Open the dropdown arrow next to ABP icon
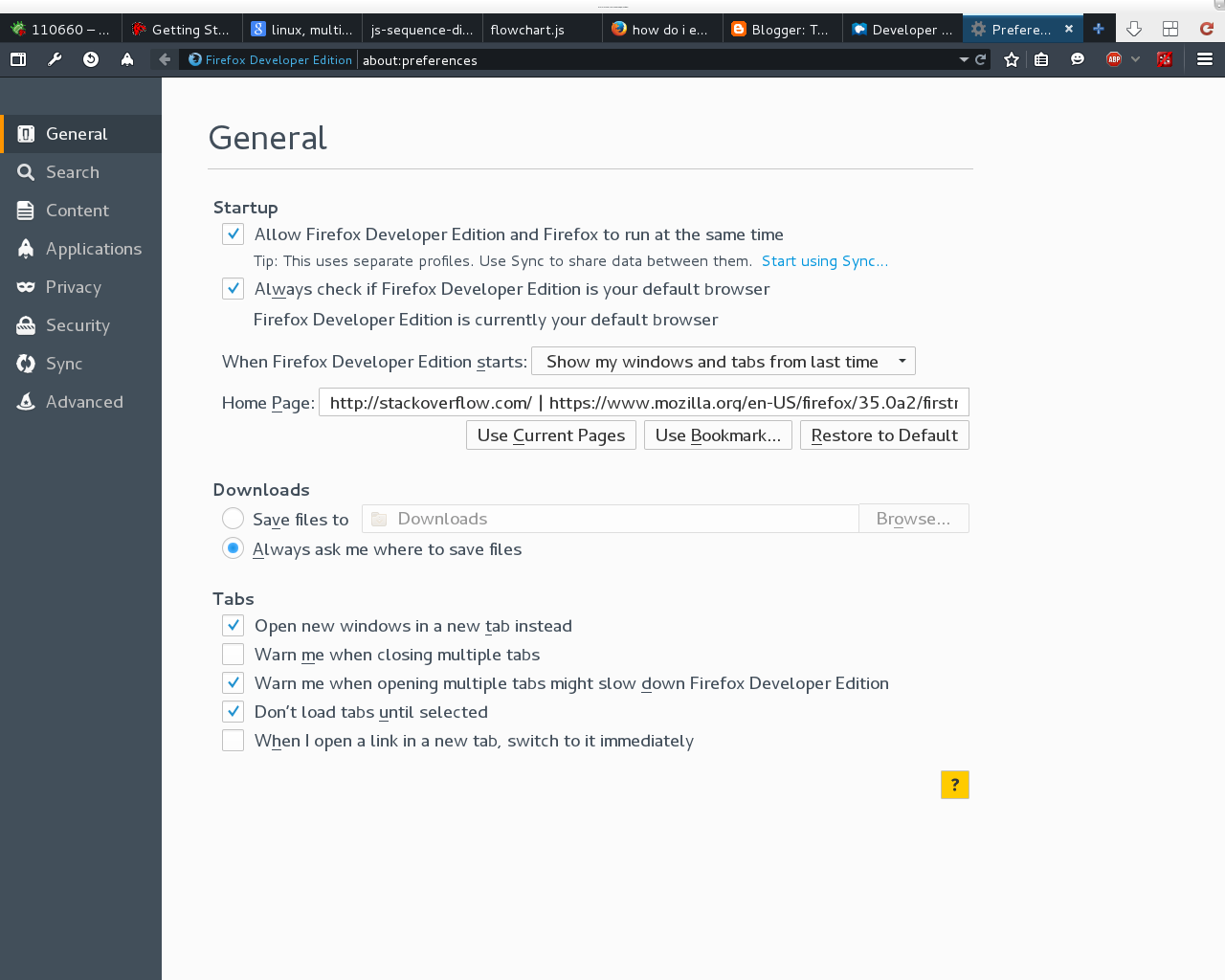This screenshot has height=980, width=1225. 1135,59
